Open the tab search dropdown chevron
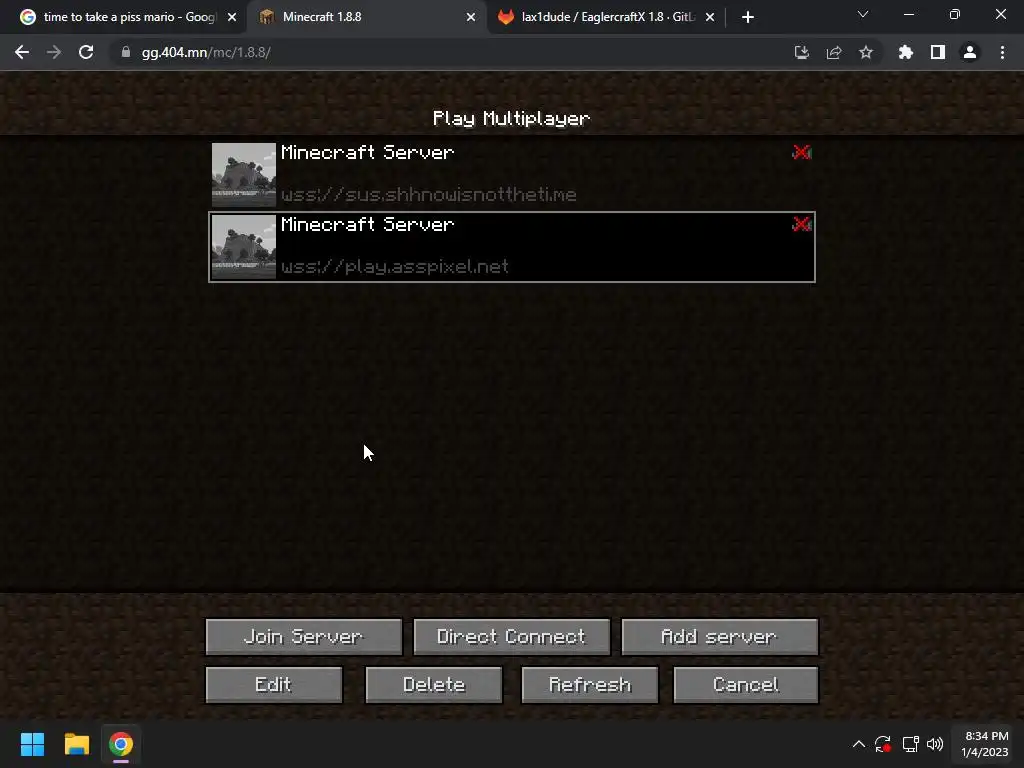Image resolution: width=1024 pixels, height=768 pixels. point(863,14)
